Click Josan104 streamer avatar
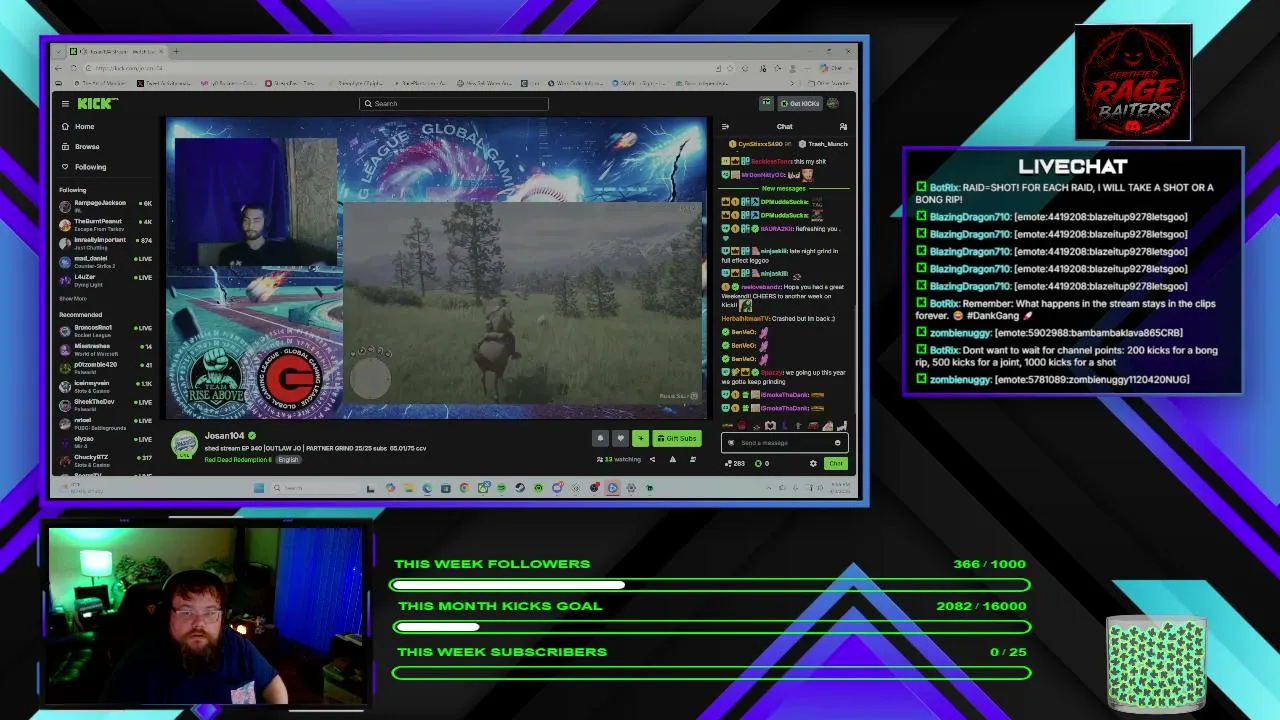This screenshot has height=720, width=1280. tap(184, 445)
